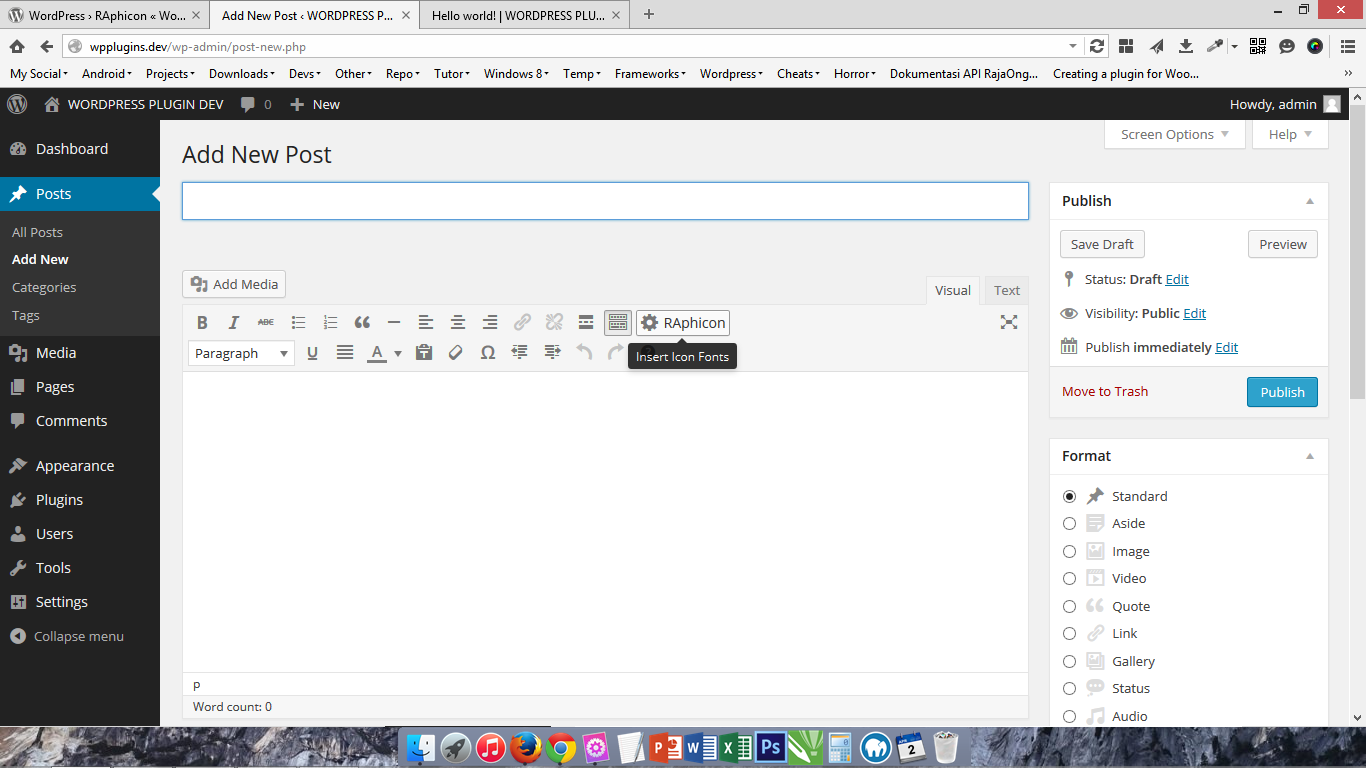Select the Status post format
This screenshot has height=768, width=1366.
click(1070, 688)
